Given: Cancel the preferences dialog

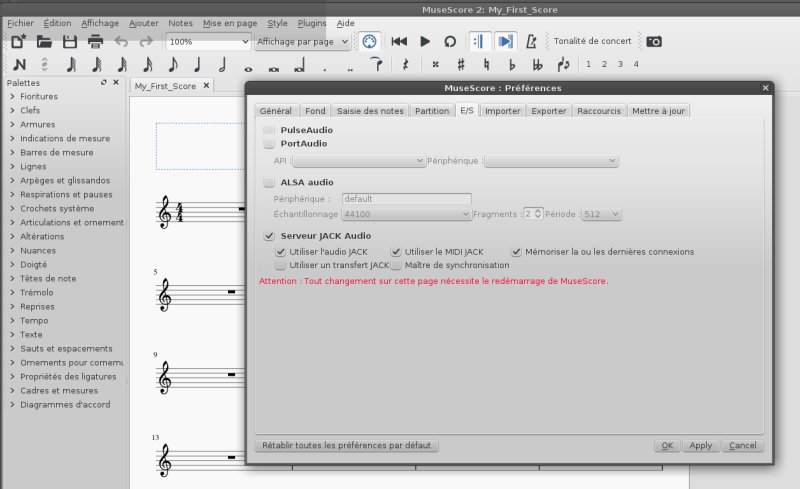Looking at the screenshot, I should tap(742, 446).
